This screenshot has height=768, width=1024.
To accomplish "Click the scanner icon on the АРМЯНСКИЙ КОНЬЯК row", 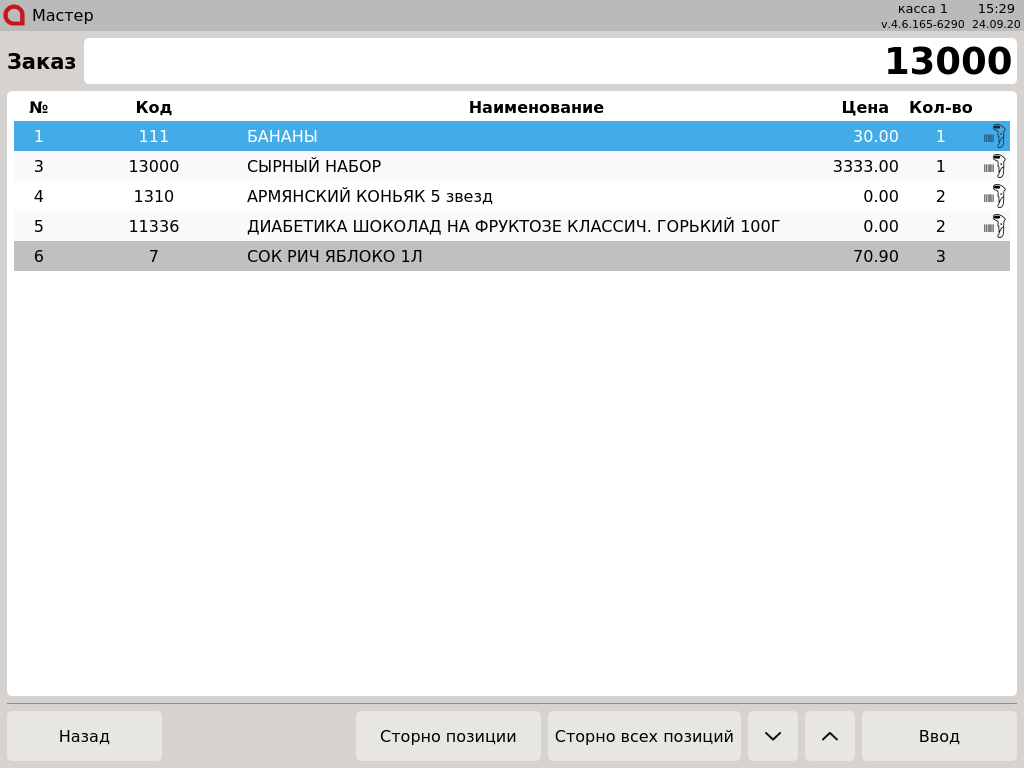I will [995, 196].
